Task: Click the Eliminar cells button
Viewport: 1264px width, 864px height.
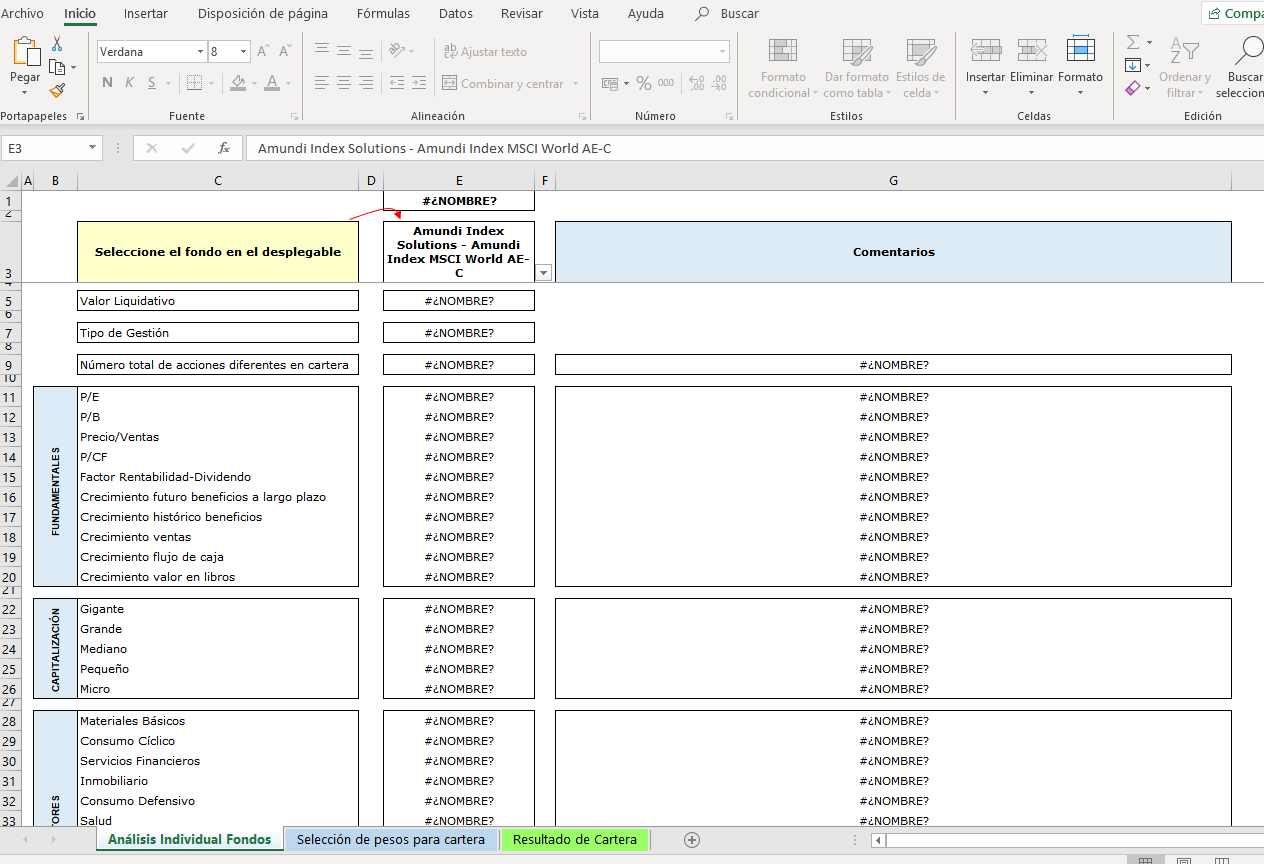Action: point(1031,68)
